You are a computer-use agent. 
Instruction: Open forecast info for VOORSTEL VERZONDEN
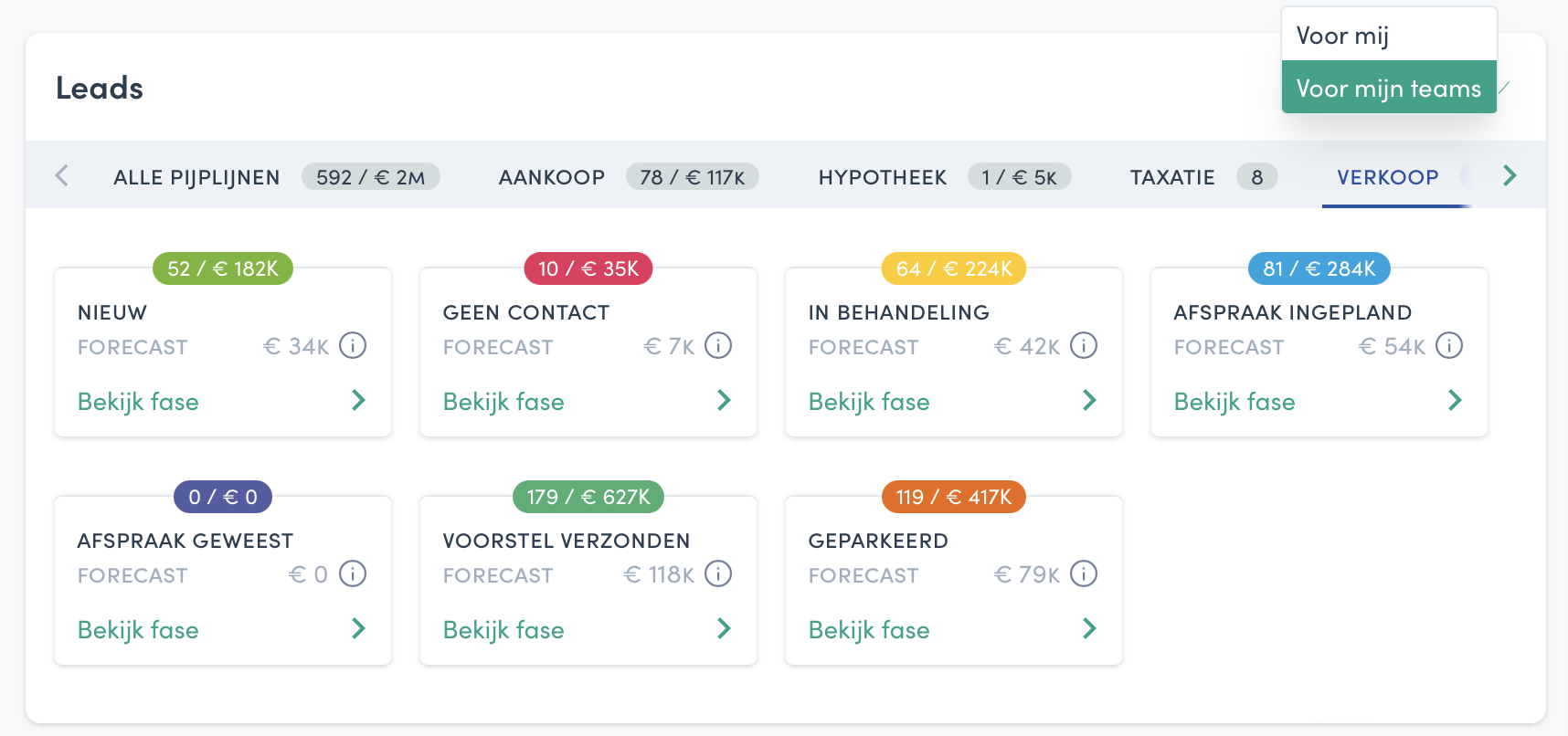[x=718, y=574]
